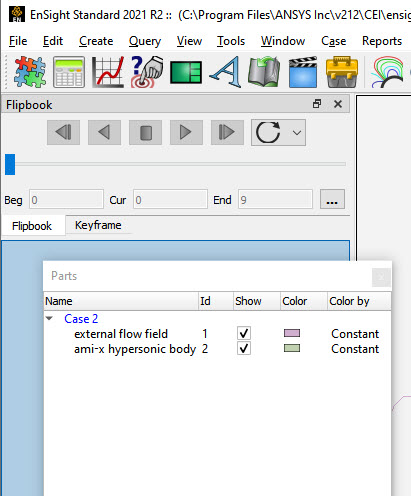The image size is (411, 496).
Task: Click Id value 2 for ami-x hypersonic body
Action: click(205, 349)
